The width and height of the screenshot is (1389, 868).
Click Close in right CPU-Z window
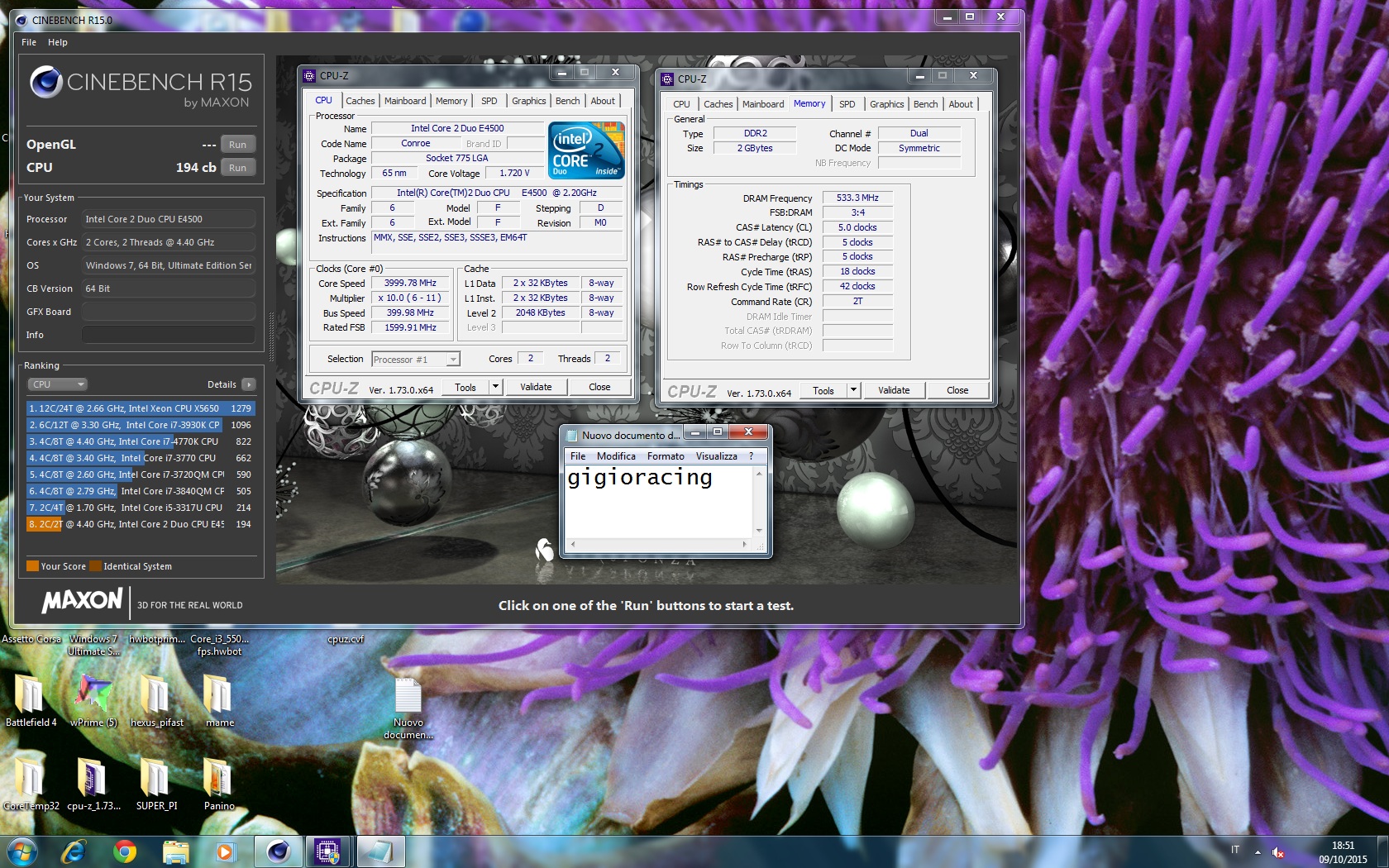click(x=957, y=390)
